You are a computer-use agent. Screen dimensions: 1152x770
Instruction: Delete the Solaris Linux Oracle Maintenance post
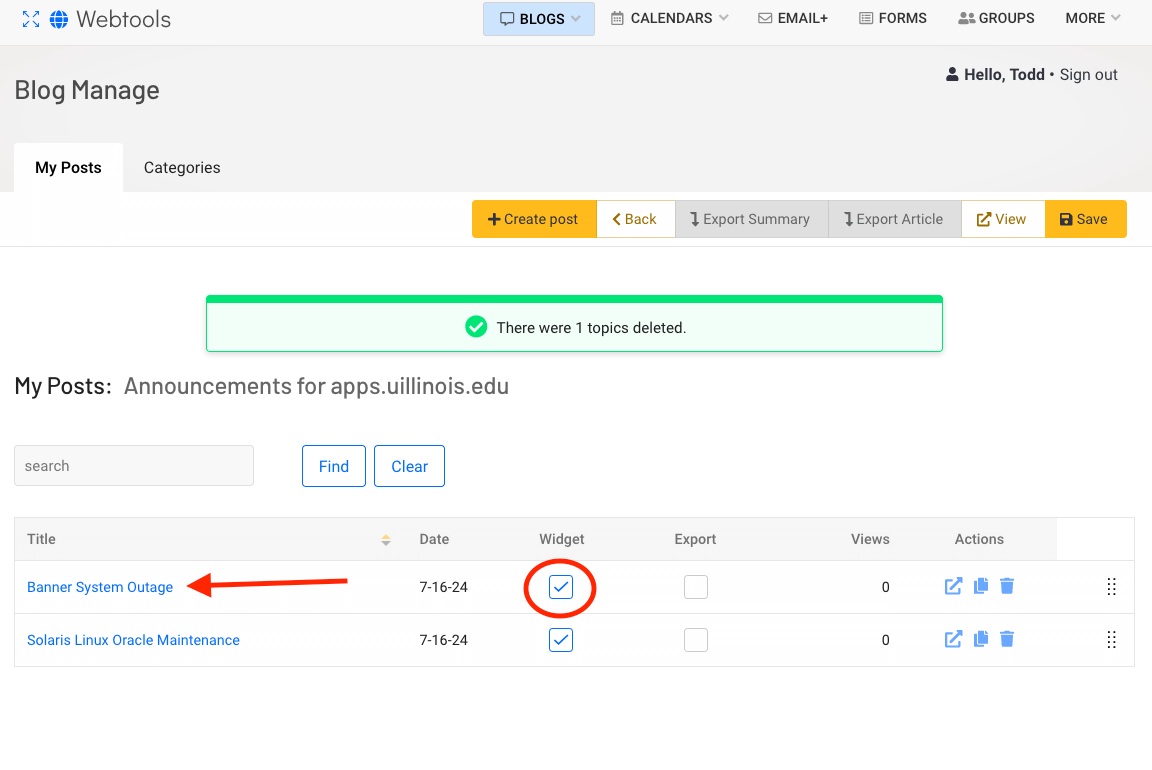1007,639
